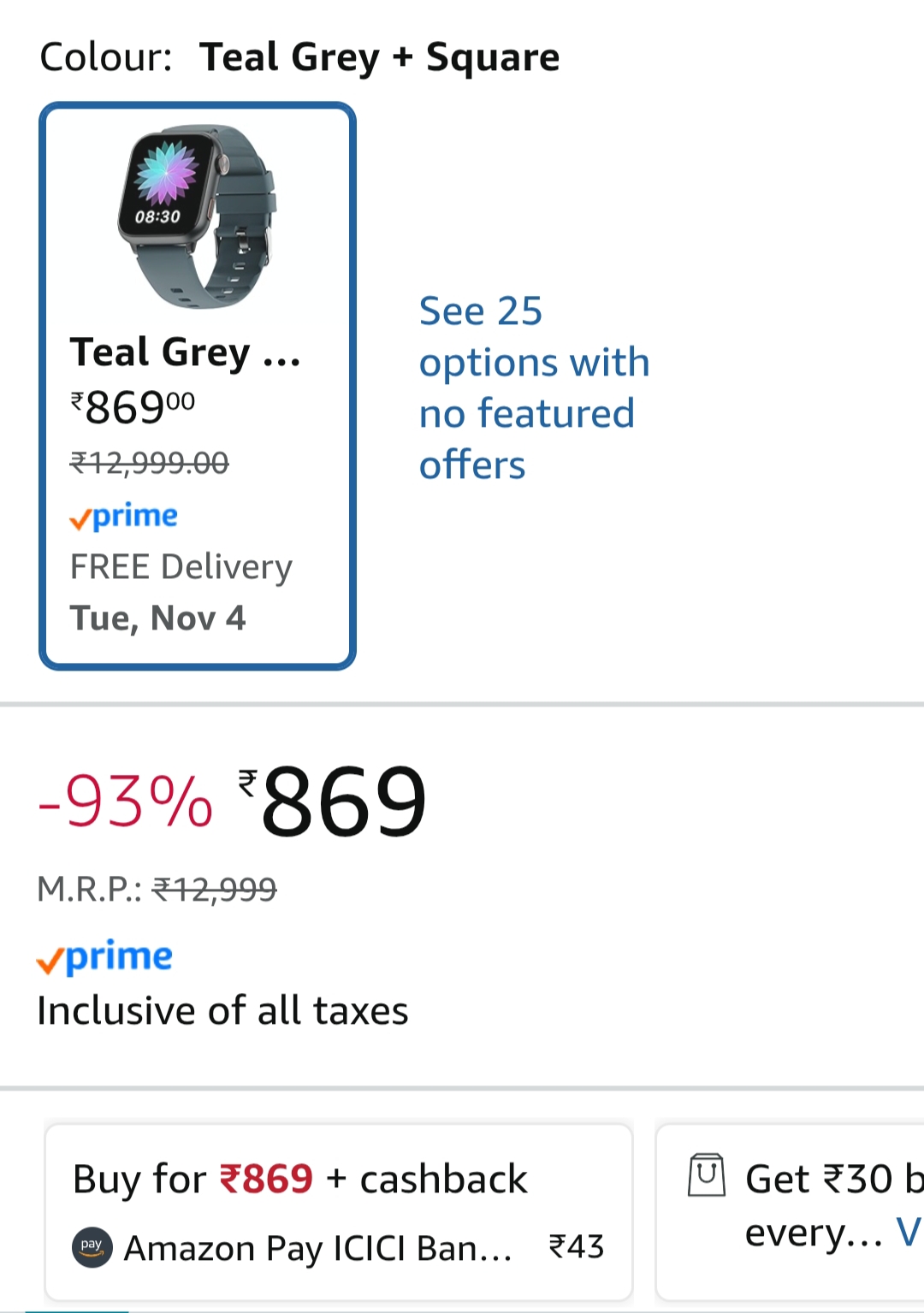
Task: Click the prime logo below the M.R.P.
Action: [x=104, y=957]
